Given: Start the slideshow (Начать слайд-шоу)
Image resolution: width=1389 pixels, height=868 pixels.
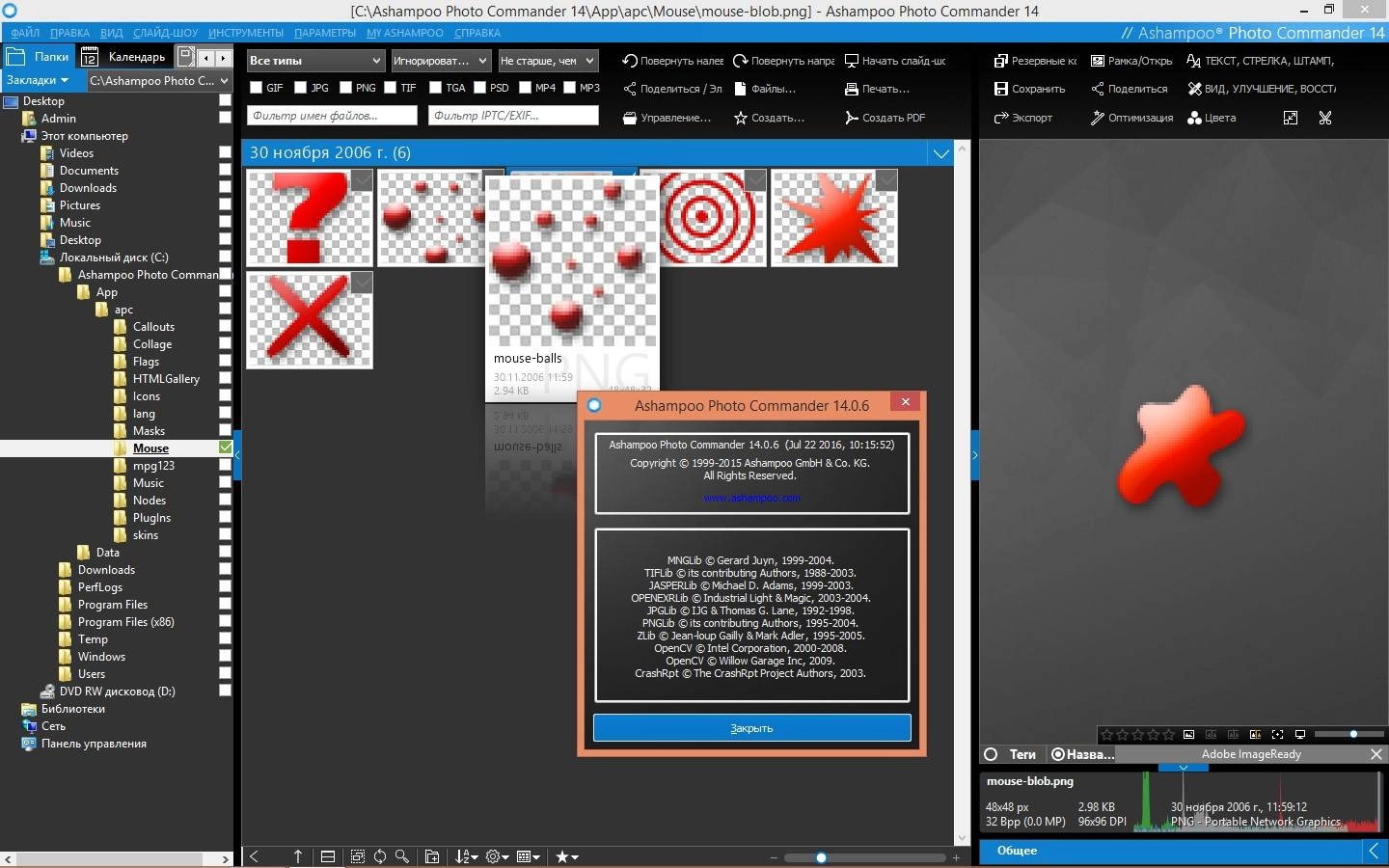Looking at the screenshot, I should pos(894,61).
